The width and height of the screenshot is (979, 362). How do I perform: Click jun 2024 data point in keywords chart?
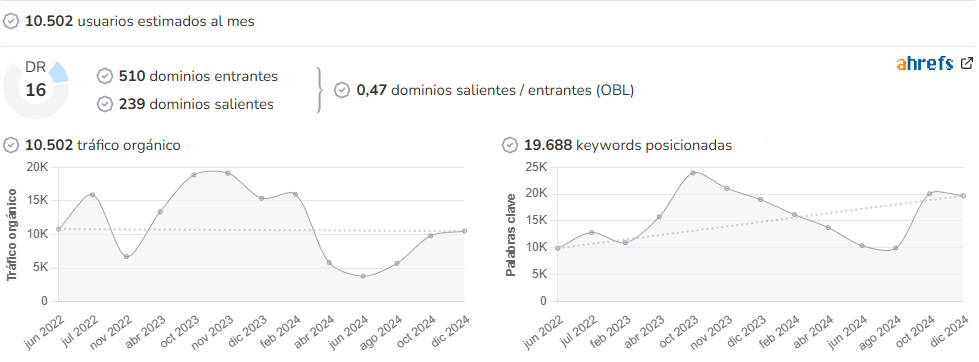point(862,246)
